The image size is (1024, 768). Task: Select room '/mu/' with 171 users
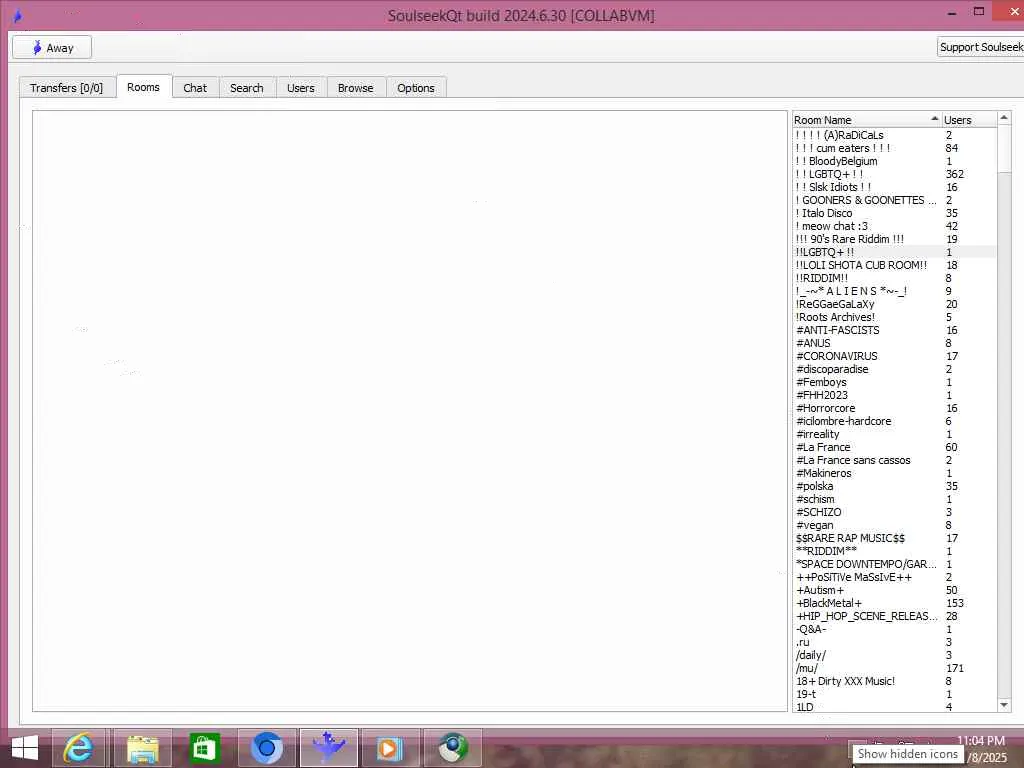(x=894, y=668)
